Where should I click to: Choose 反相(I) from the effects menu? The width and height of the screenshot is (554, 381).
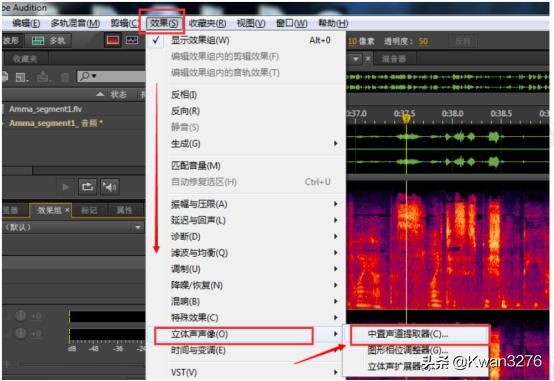(x=246, y=94)
